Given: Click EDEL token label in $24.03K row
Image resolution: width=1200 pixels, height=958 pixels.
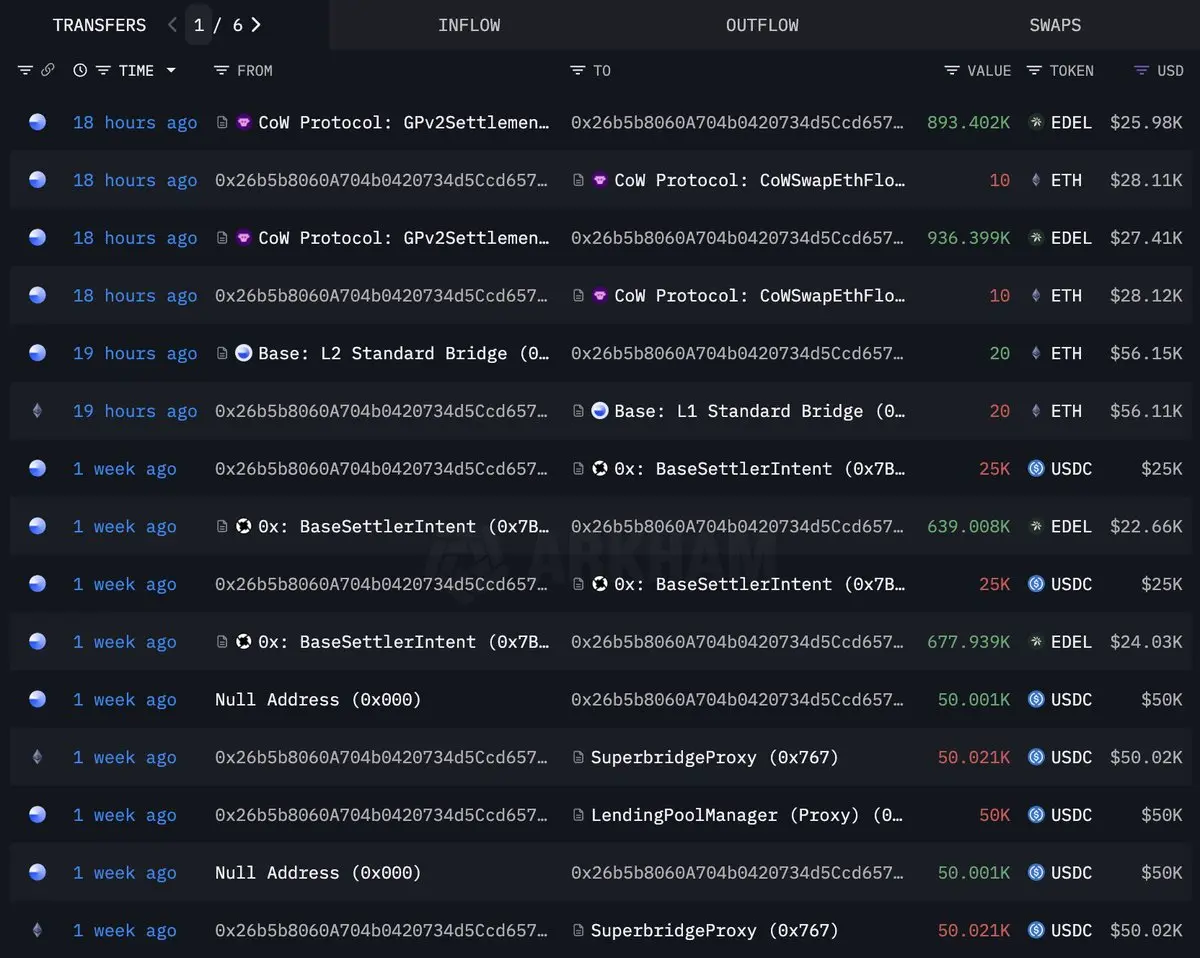Looking at the screenshot, I should tap(1071, 642).
